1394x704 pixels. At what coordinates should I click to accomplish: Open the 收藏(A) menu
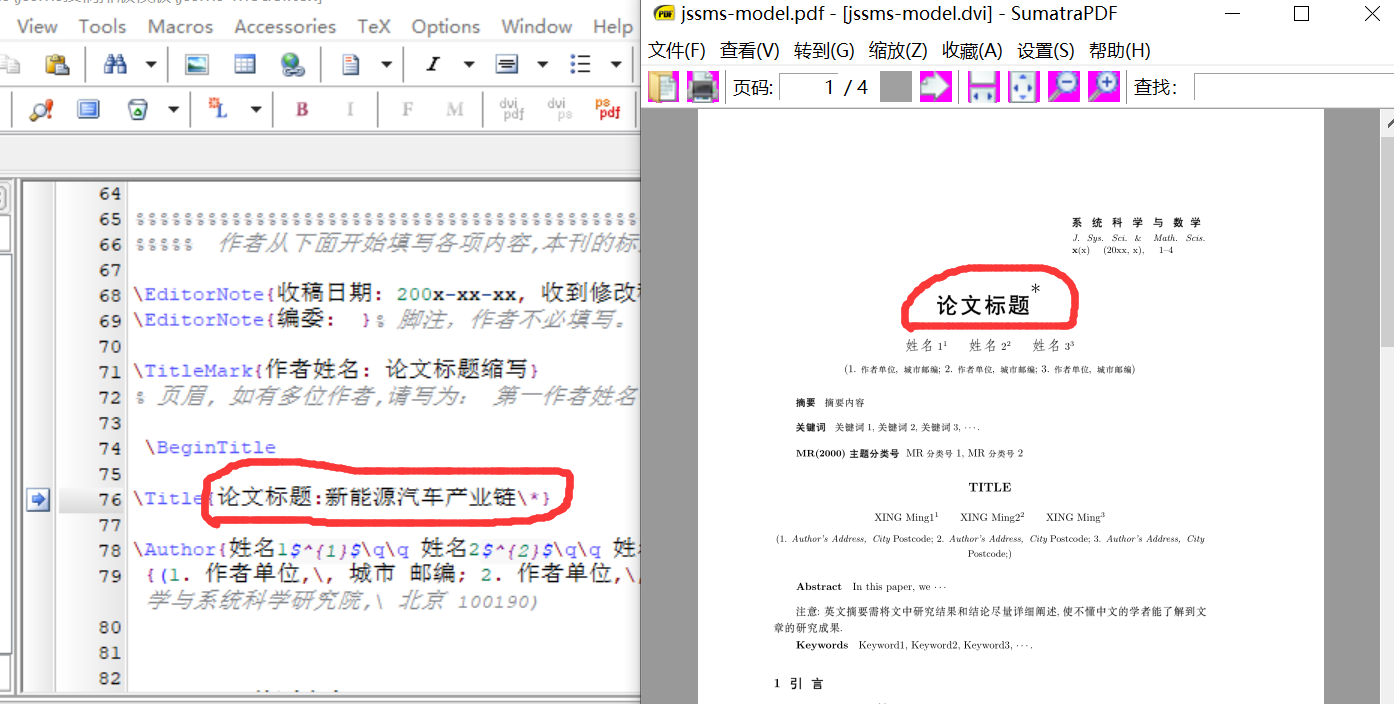tap(972, 50)
